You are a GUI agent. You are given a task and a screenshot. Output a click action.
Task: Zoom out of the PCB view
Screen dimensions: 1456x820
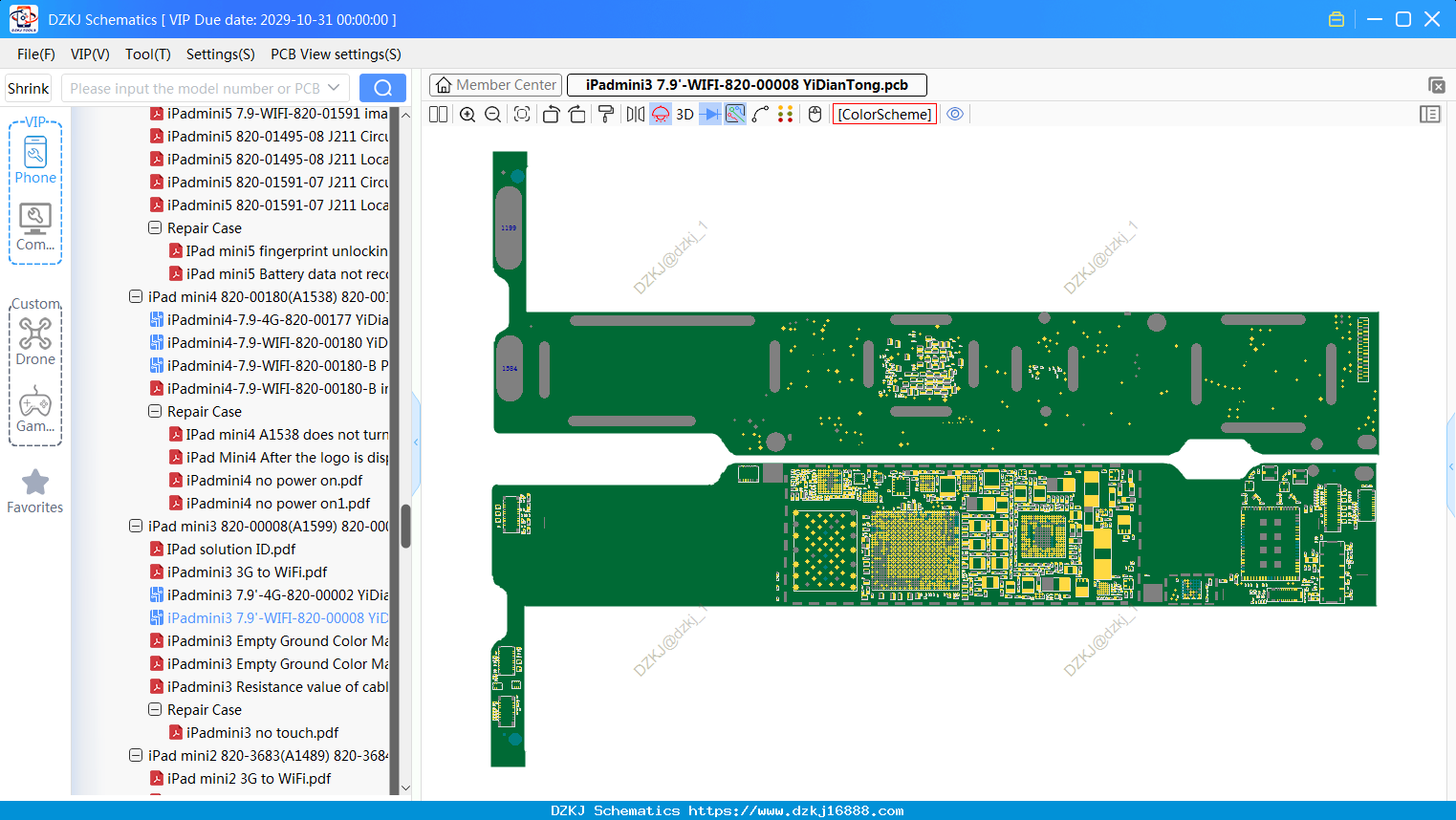coord(492,115)
